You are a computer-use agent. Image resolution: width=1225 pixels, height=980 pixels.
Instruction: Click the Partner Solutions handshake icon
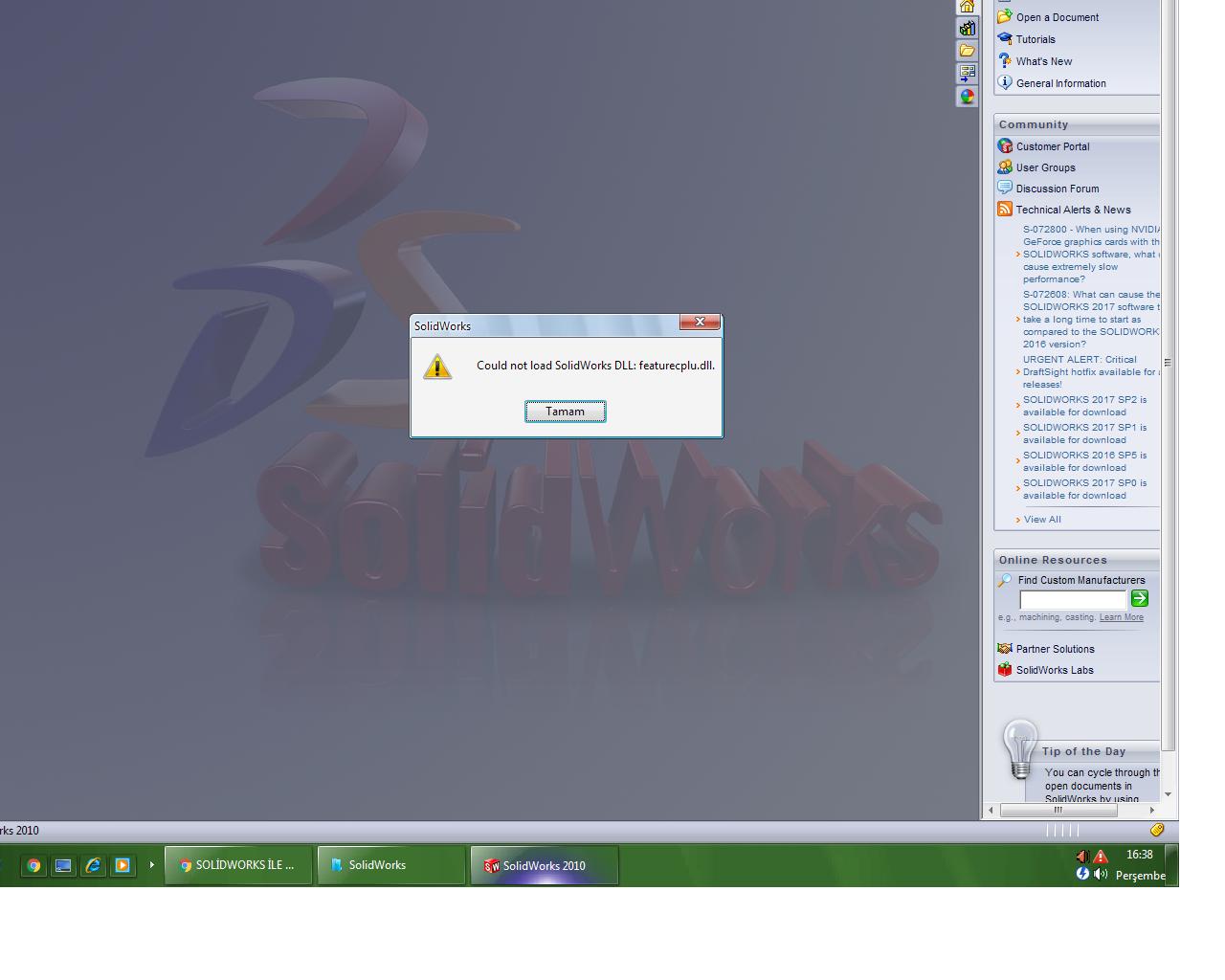click(x=1005, y=649)
